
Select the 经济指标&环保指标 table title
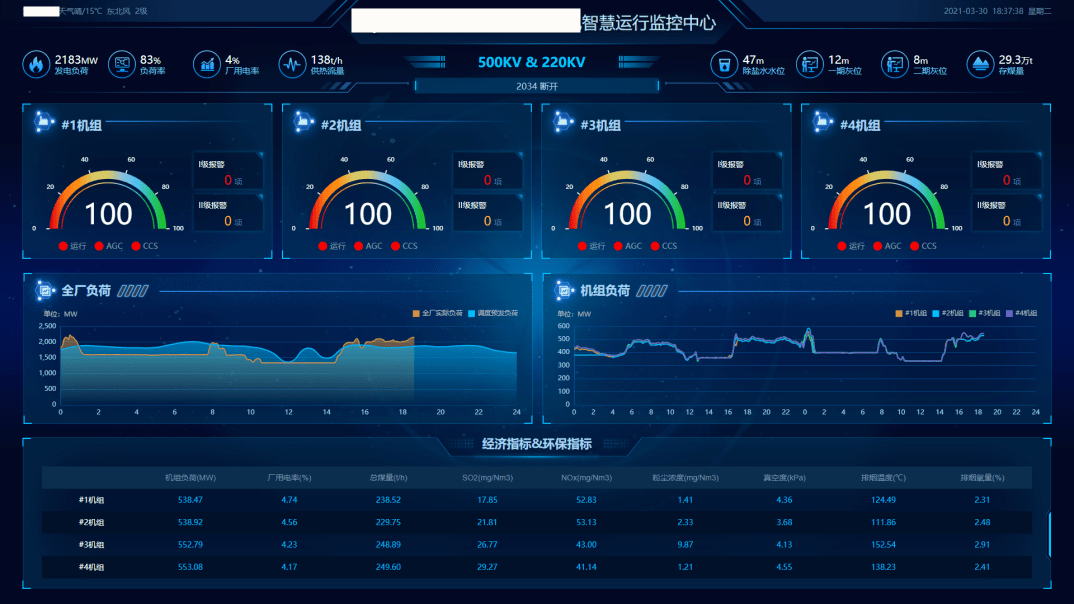click(x=536, y=444)
